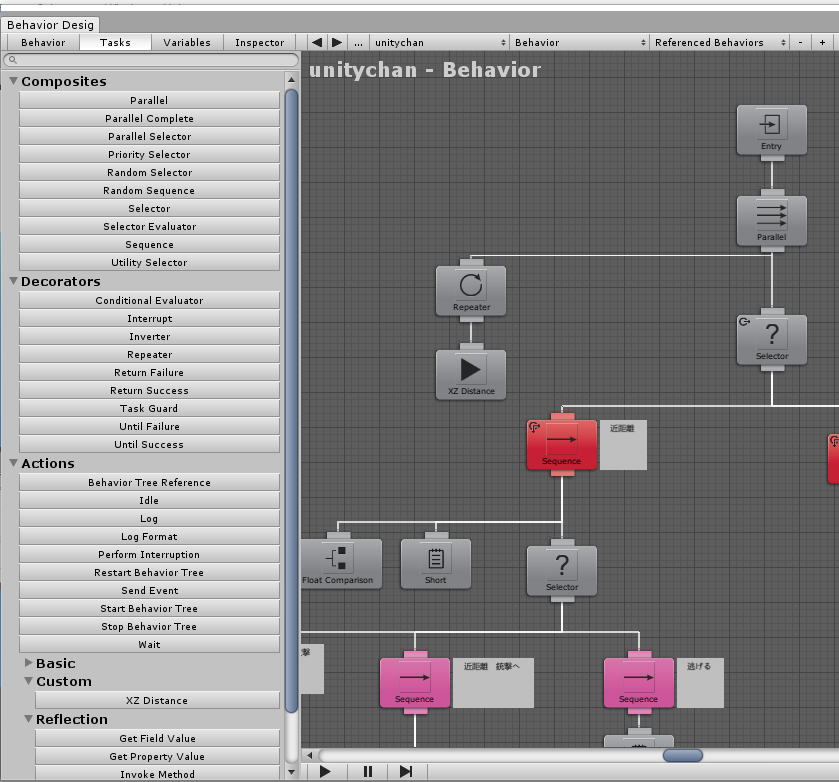The image size is (839, 782).
Task: Collapse the Decorators category
Action: pos(14,281)
